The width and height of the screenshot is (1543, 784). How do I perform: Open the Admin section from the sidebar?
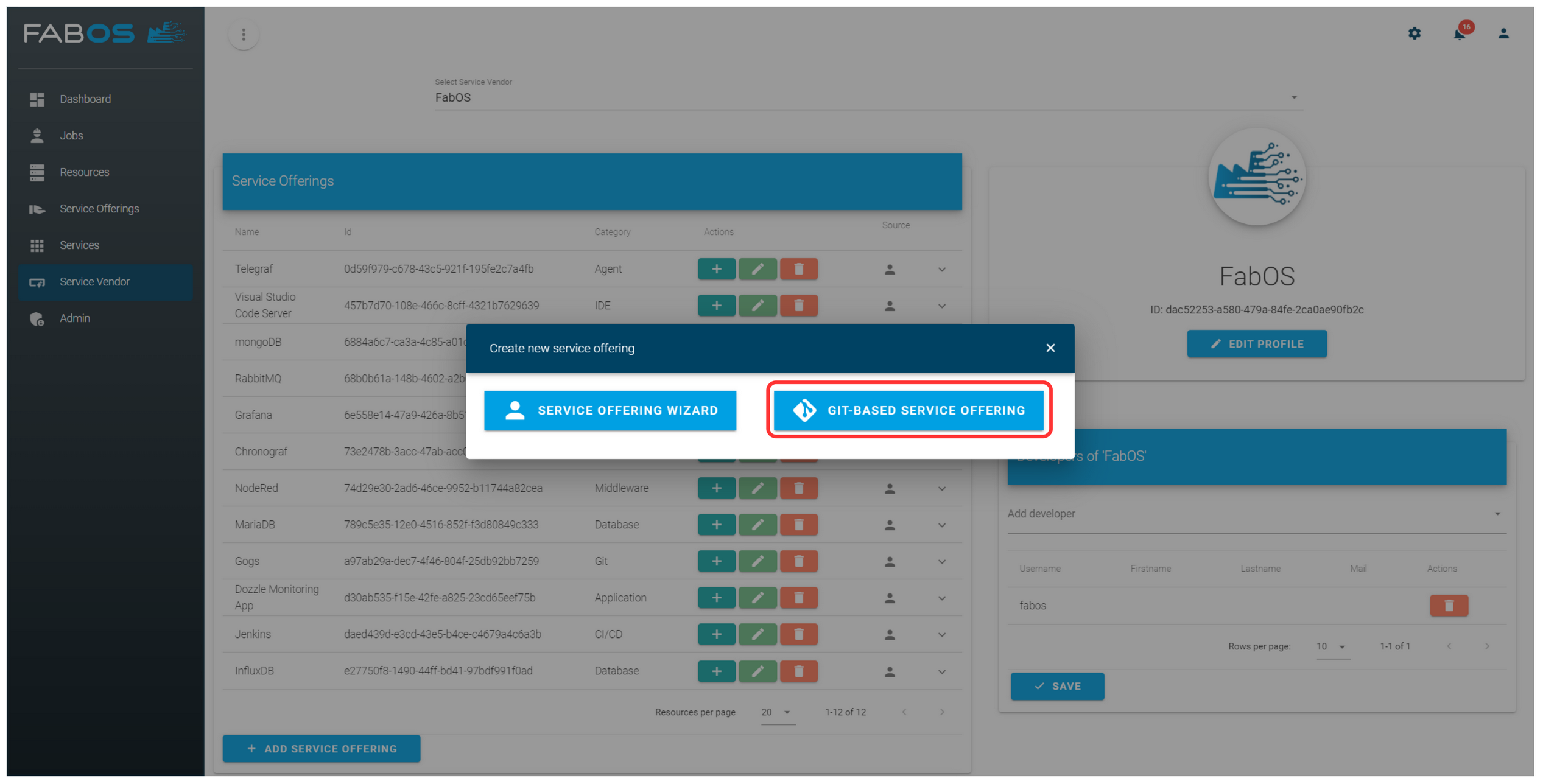click(x=74, y=318)
